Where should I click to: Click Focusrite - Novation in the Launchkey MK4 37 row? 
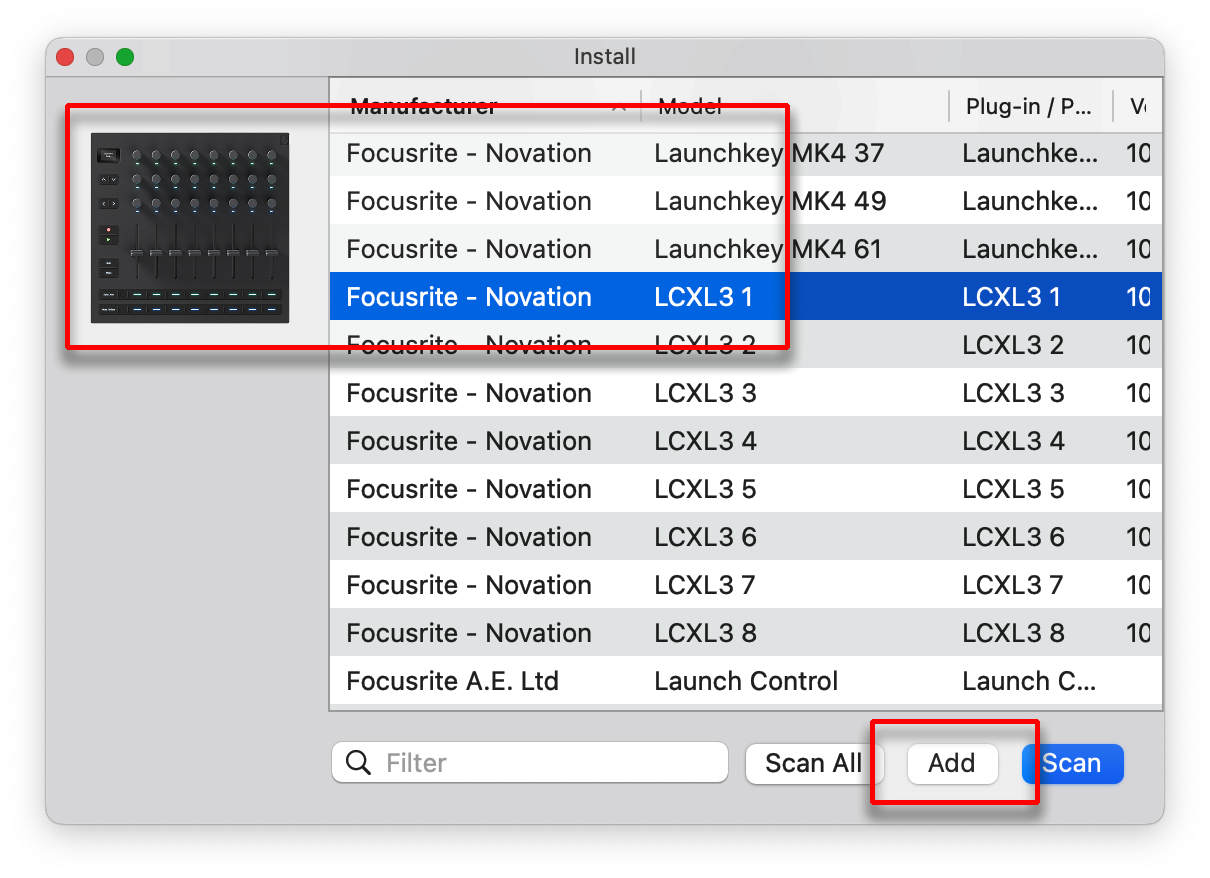click(x=468, y=153)
